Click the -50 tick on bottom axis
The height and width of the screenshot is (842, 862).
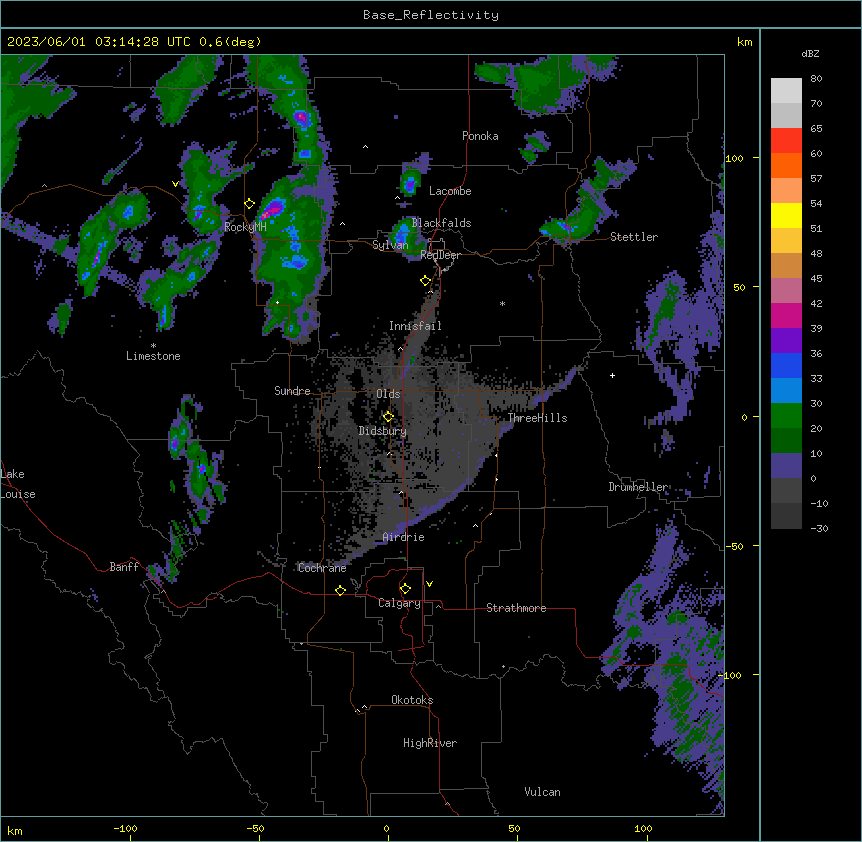[255, 828]
